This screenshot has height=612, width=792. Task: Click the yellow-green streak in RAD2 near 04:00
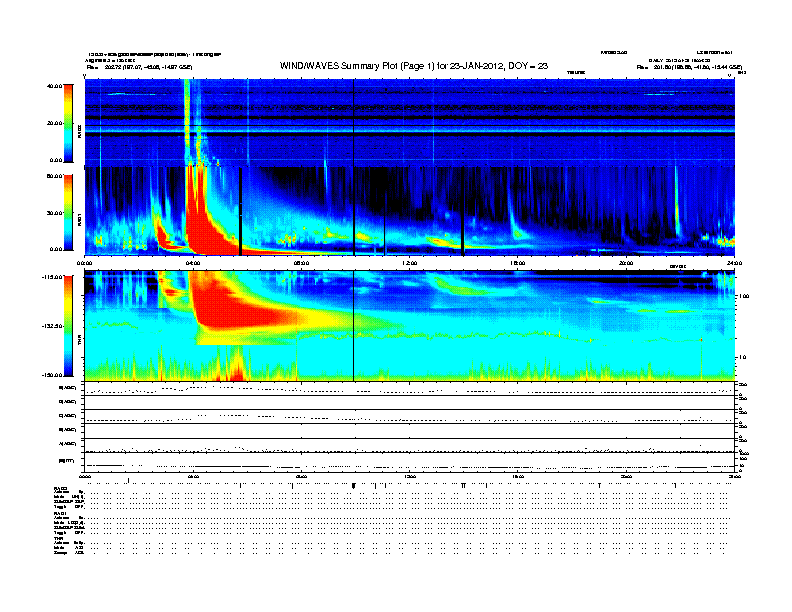pos(187,121)
